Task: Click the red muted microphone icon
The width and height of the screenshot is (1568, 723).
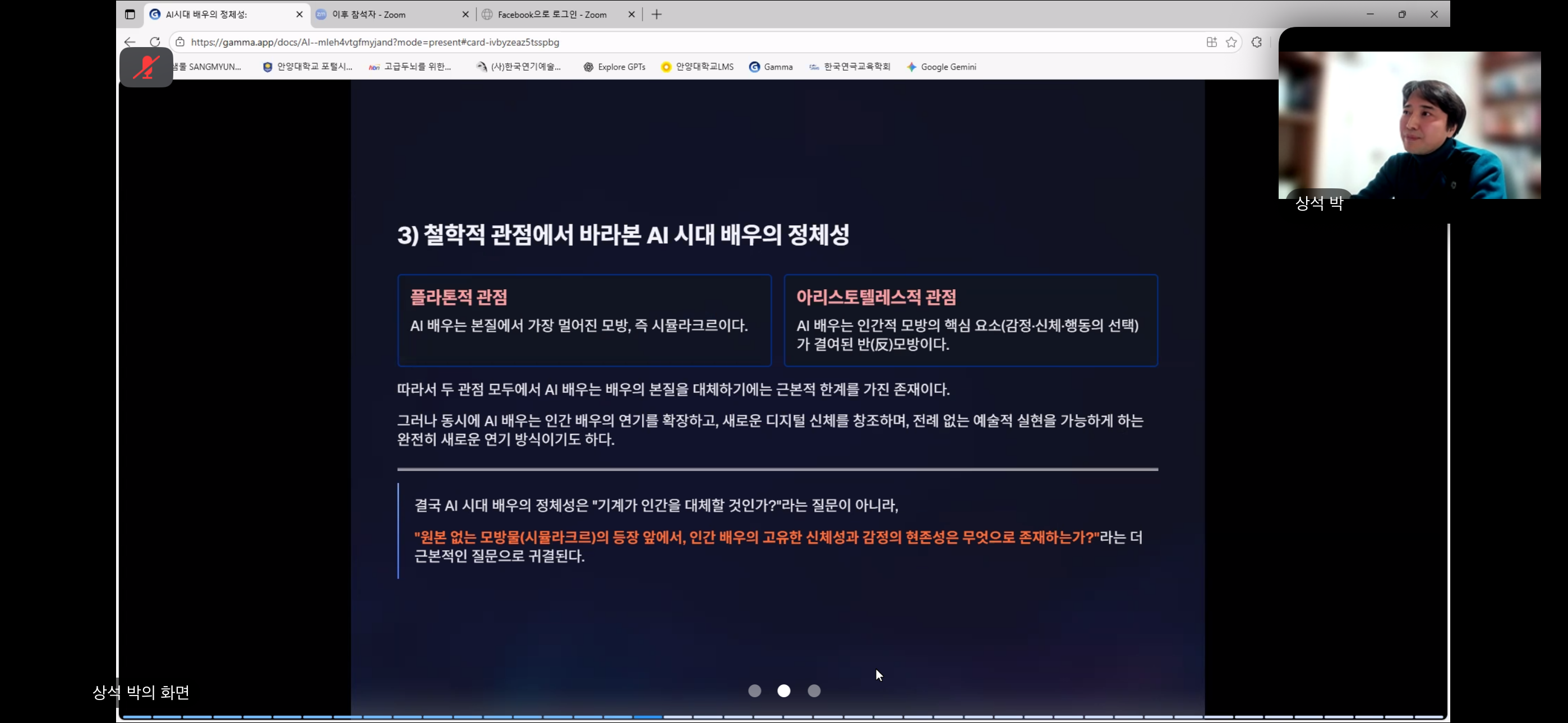Action: coord(146,67)
